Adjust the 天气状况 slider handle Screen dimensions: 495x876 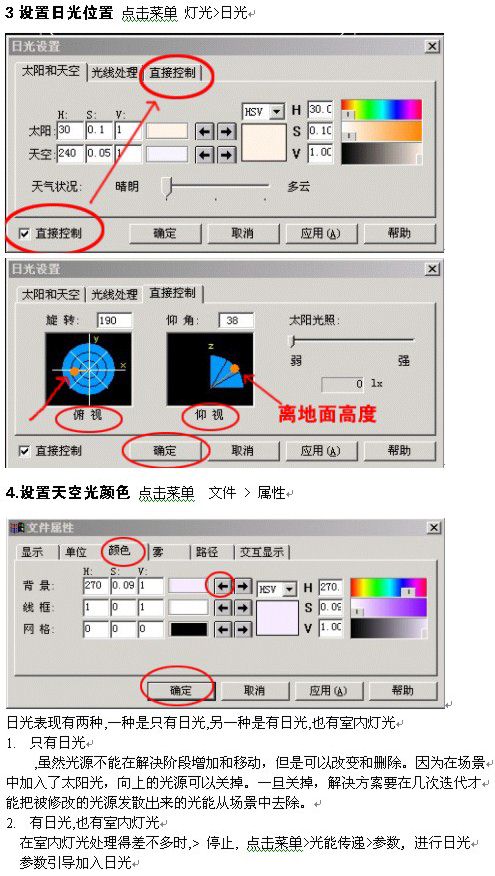[166, 188]
